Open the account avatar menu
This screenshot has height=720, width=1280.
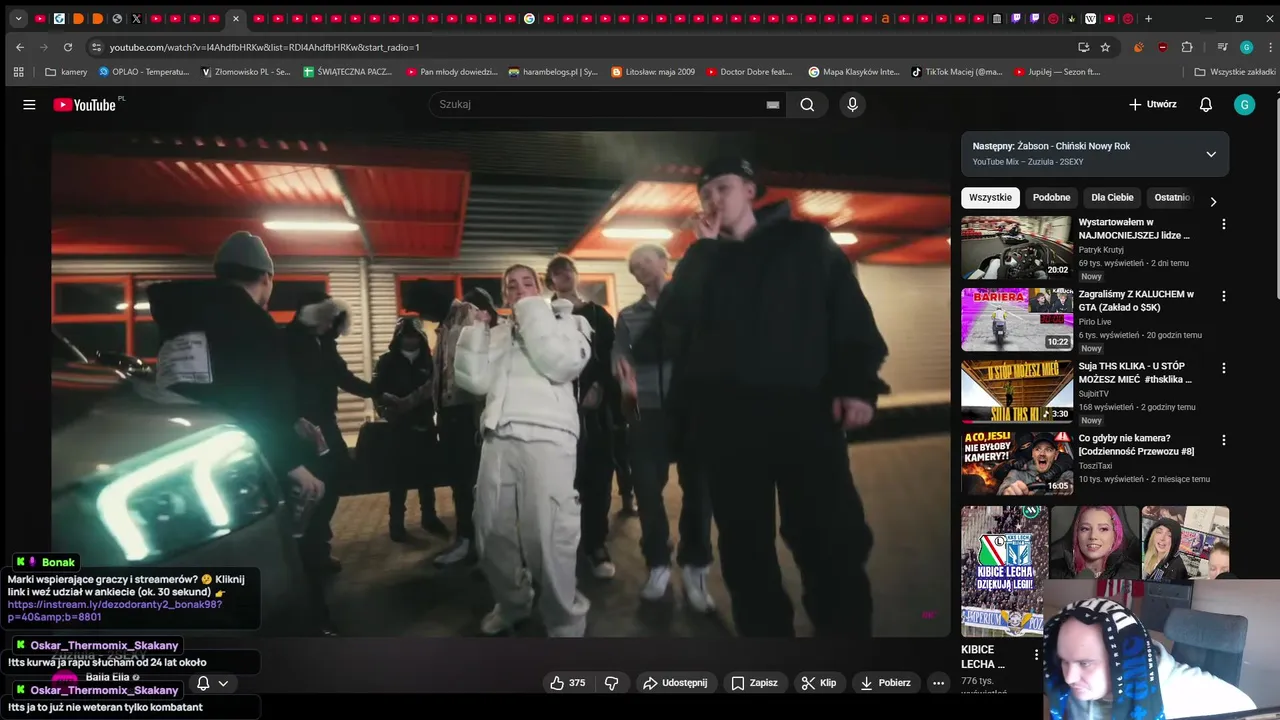[x=1244, y=104]
